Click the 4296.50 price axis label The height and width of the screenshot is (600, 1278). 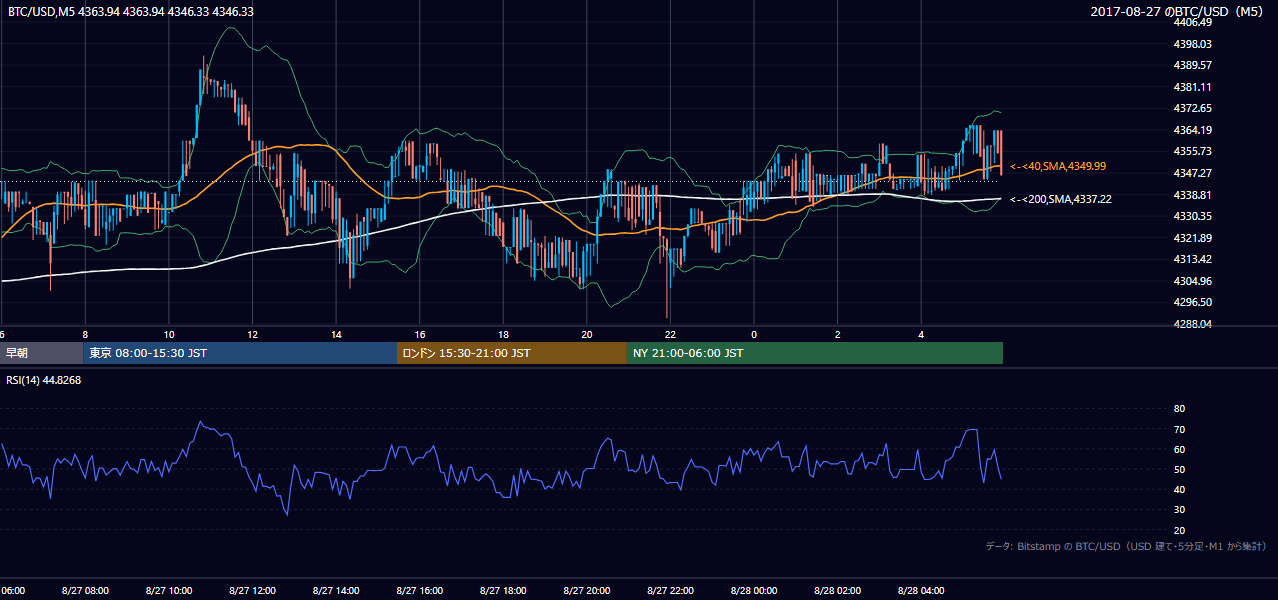pyautogui.click(x=1193, y=302)
